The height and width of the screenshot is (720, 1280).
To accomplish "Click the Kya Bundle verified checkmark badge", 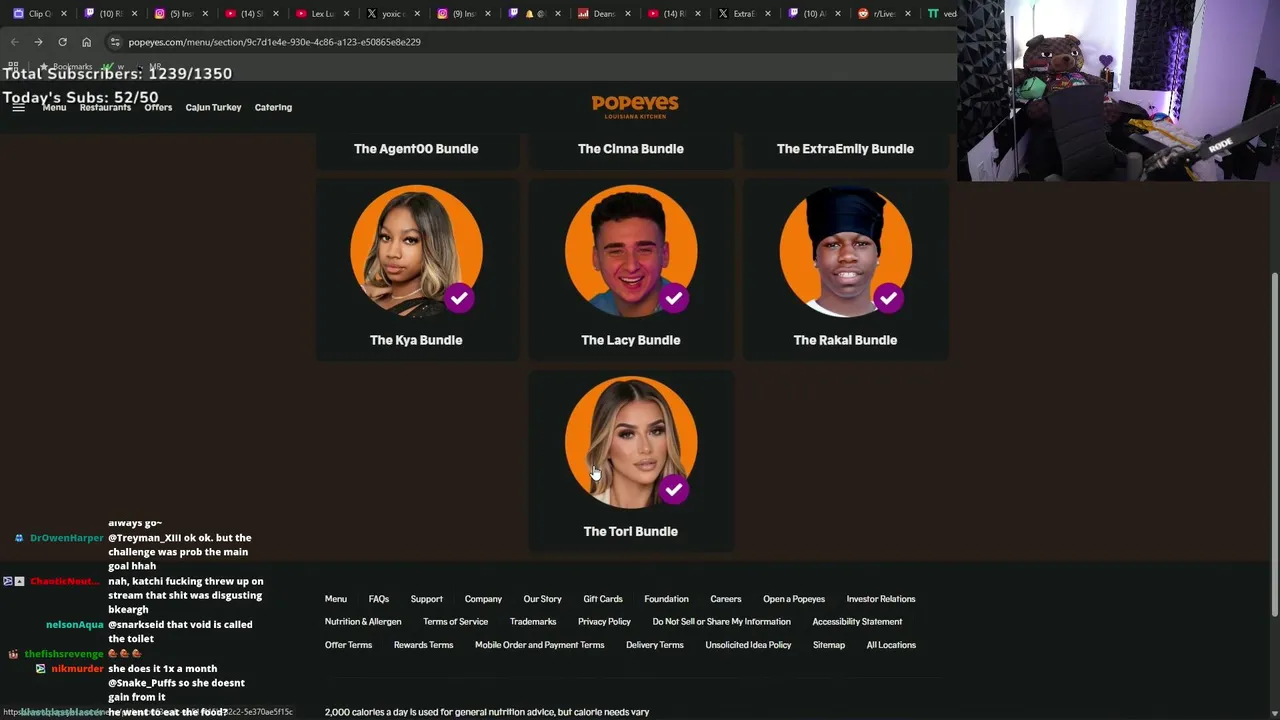I will coord(459,298).
